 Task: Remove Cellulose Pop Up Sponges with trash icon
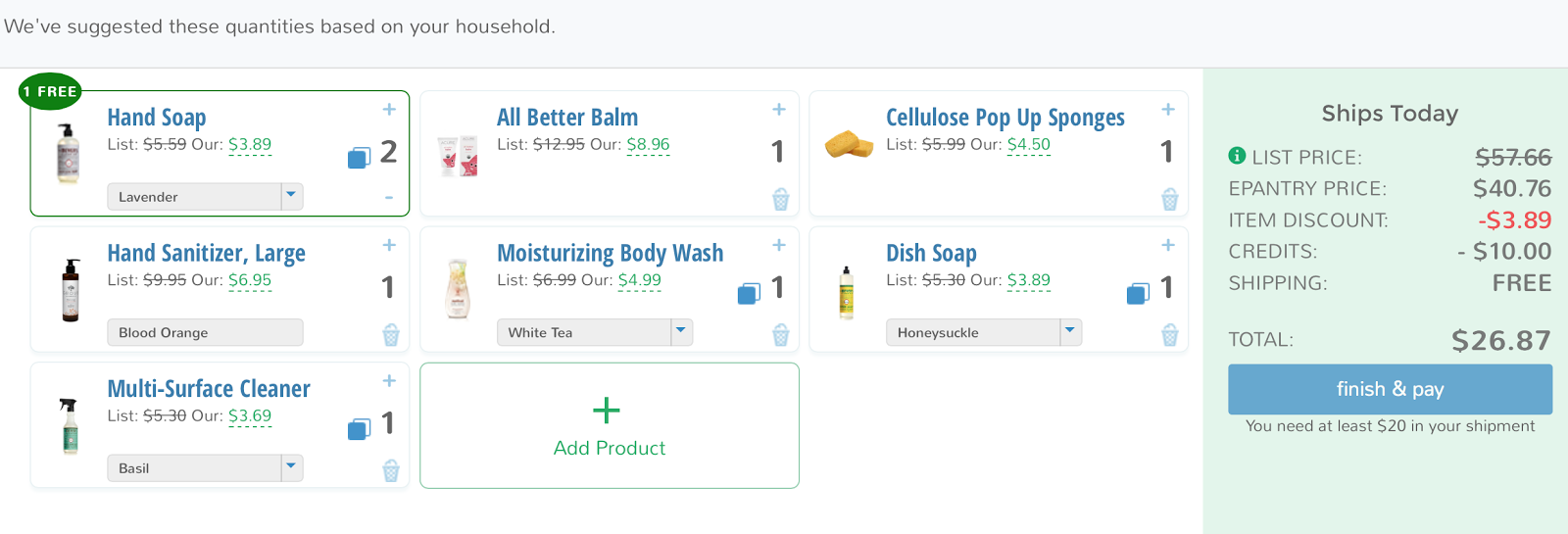1169,199
